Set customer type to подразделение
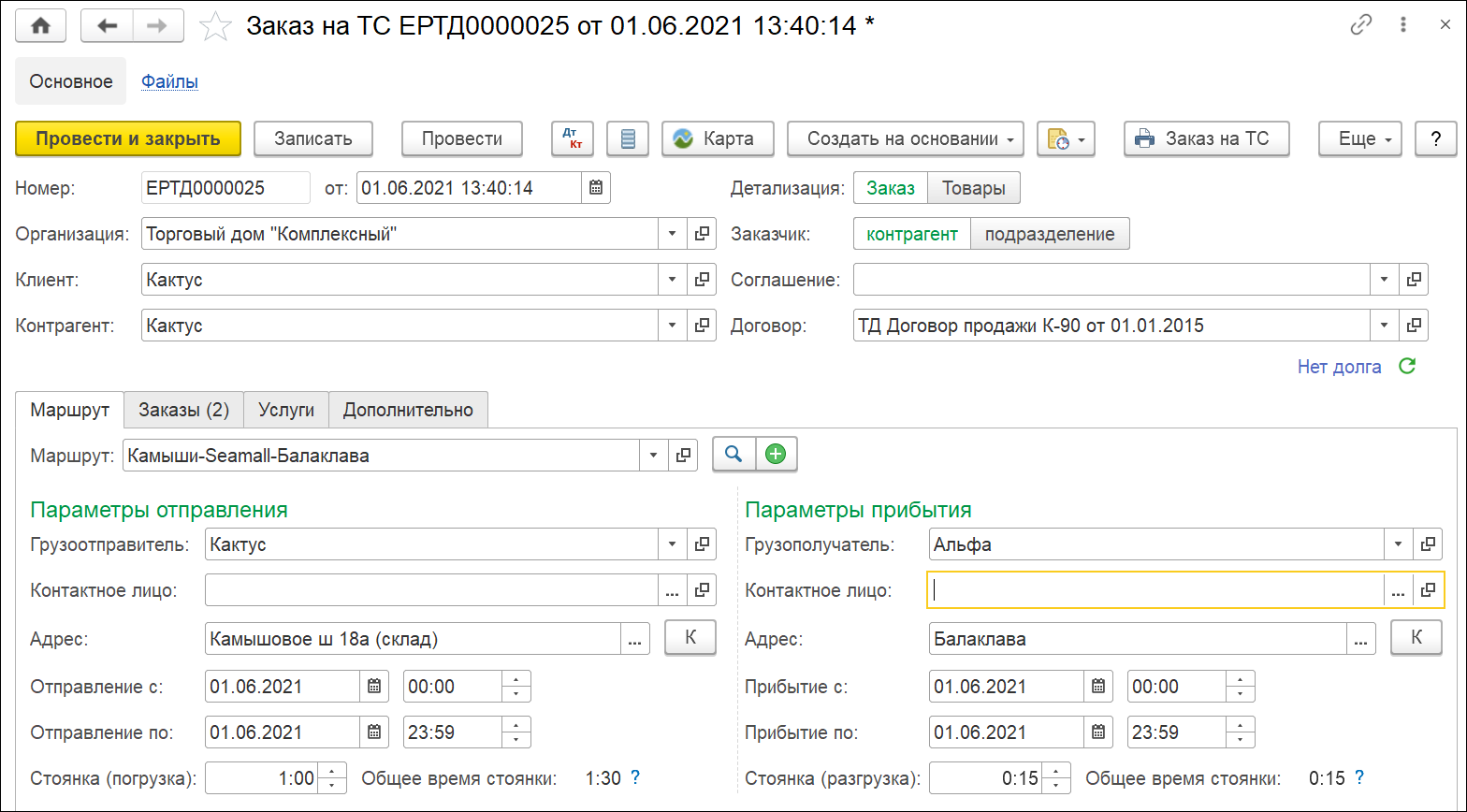Image resolution: width=1467 pixels, height=812 pixels. [x=1050, y=234]
